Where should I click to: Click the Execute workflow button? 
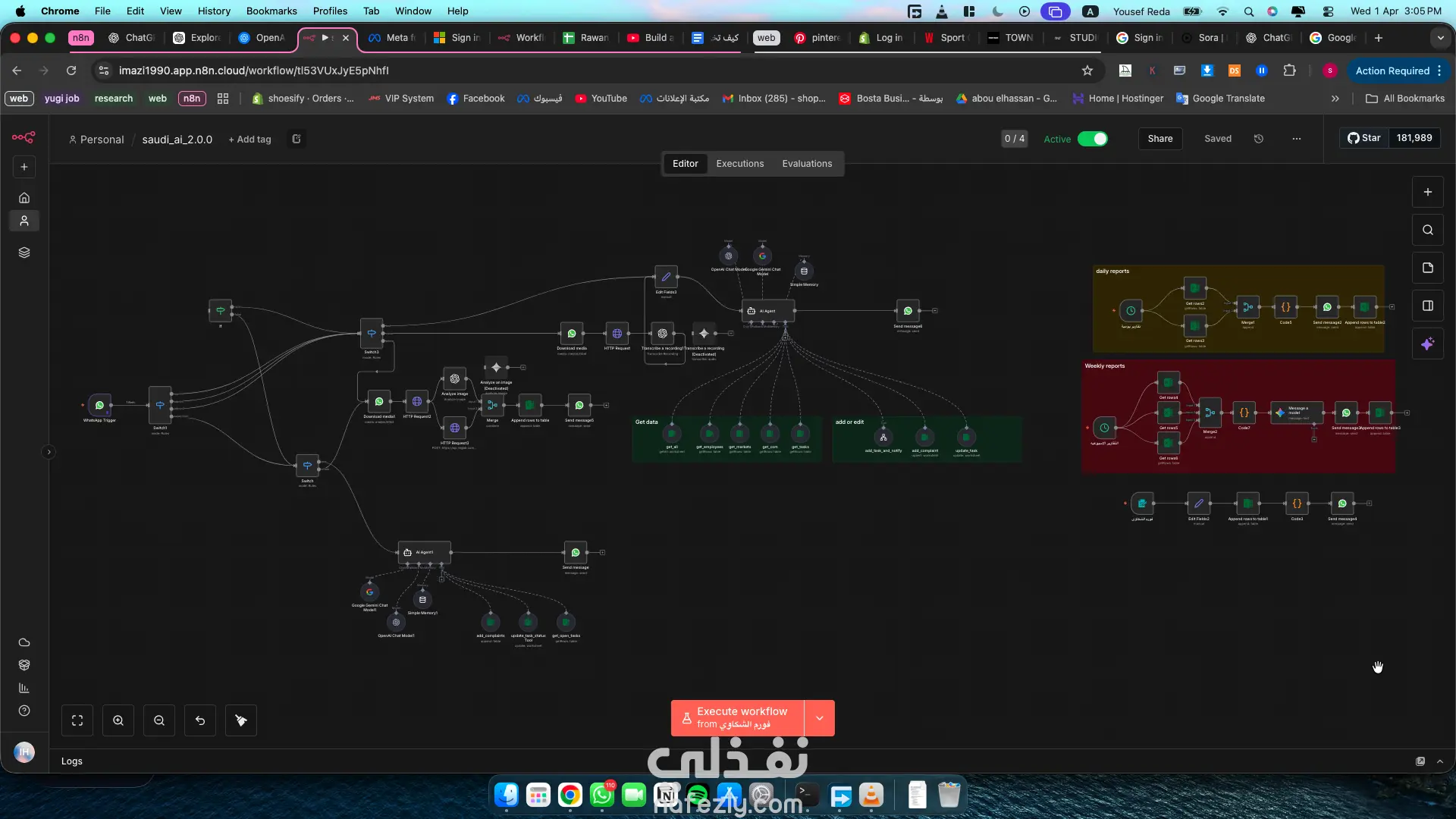pyautogui.click(x=737, y=718)
